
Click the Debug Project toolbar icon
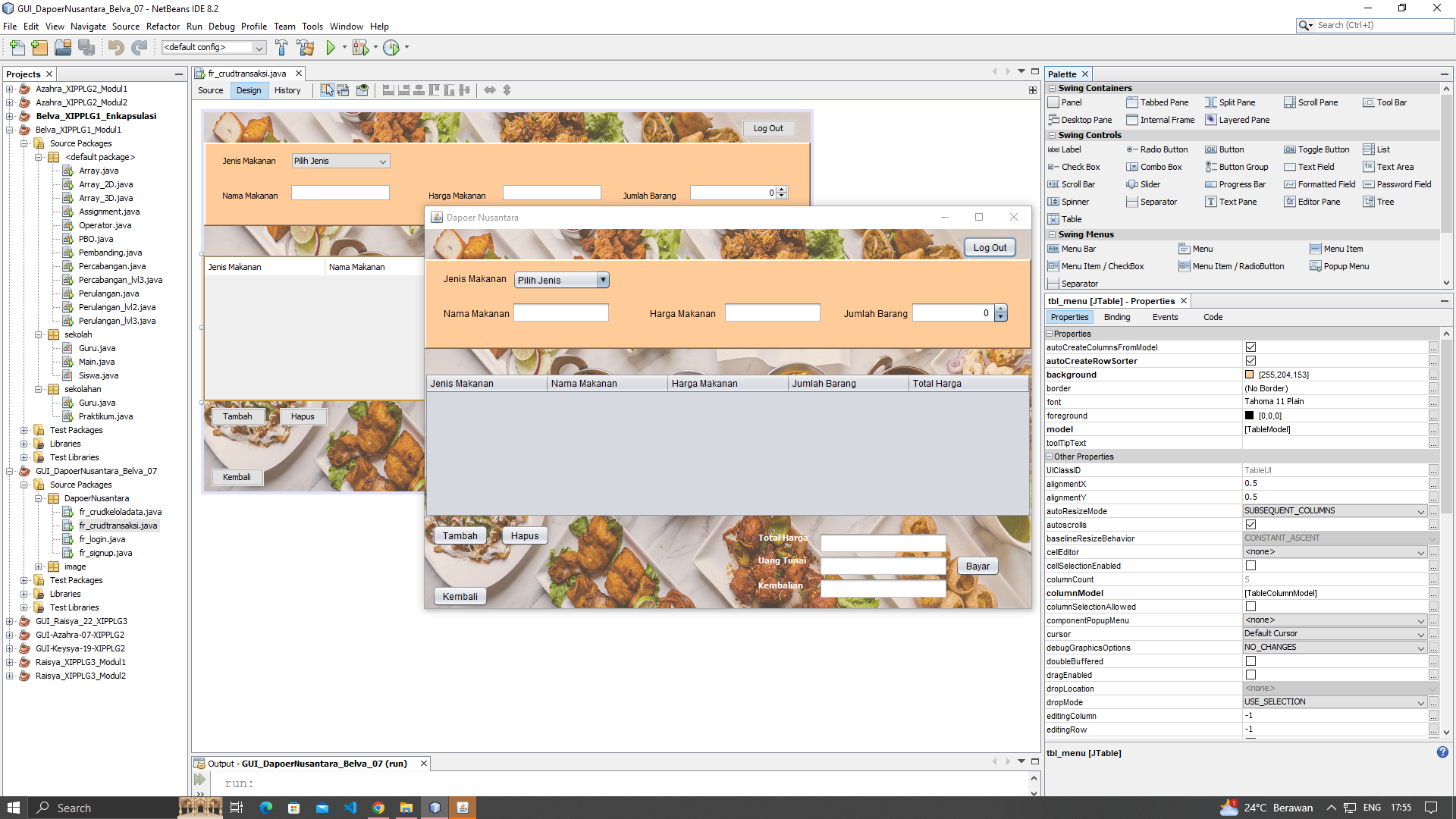pos(360,48)
